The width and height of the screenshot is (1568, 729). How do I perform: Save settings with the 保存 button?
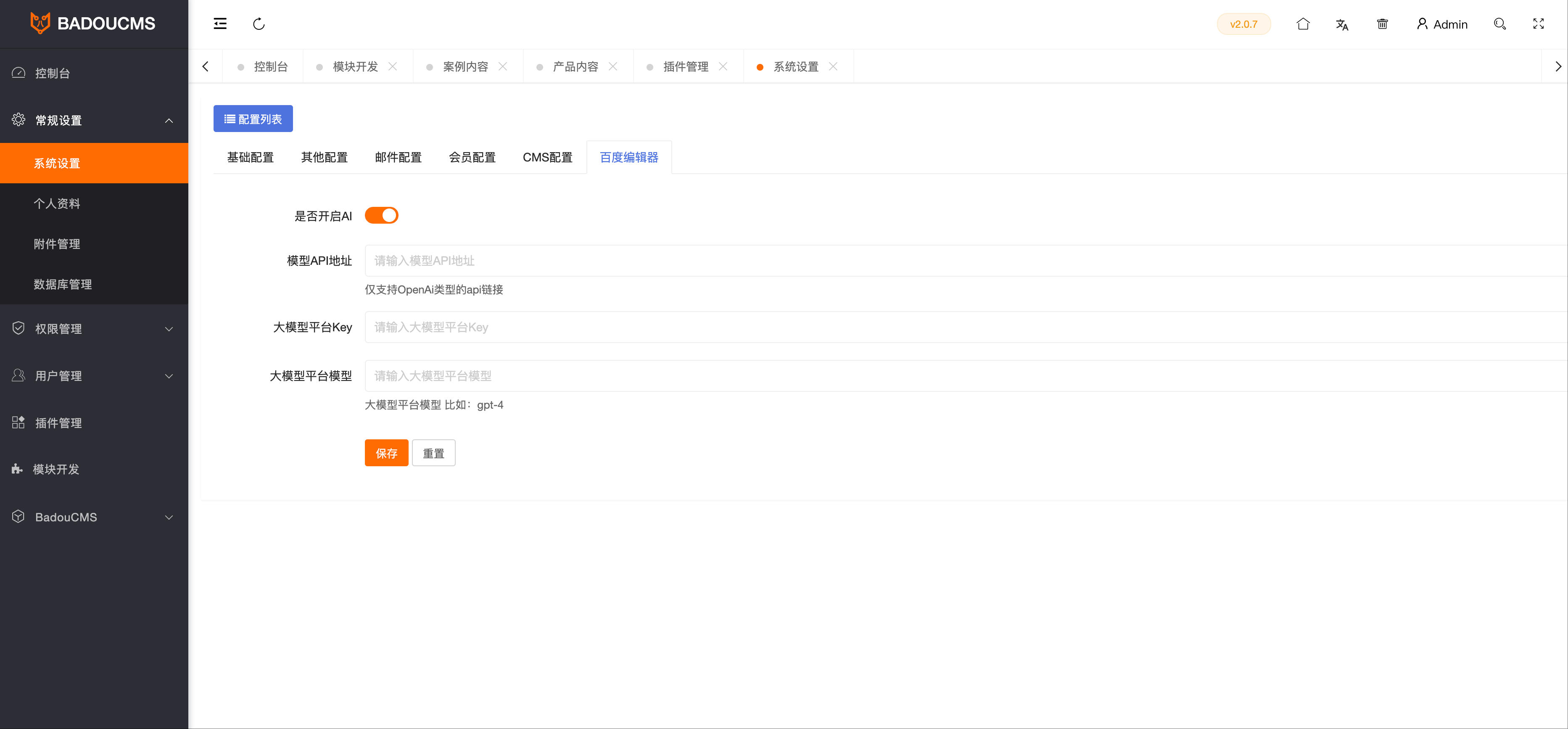[386, 453]
